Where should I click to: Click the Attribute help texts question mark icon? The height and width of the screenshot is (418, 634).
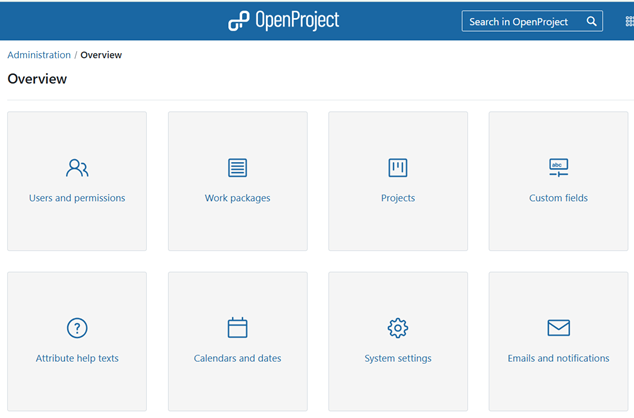(77, 328)
